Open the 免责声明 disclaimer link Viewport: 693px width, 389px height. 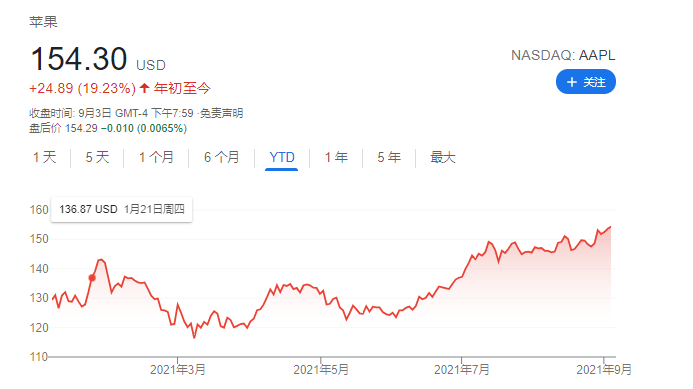[221, 113]
